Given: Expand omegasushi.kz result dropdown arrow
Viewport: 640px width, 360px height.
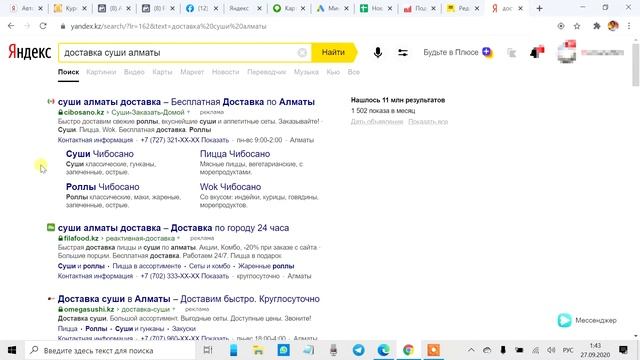Looking at the screenshot, I should (x=173, y=309).
